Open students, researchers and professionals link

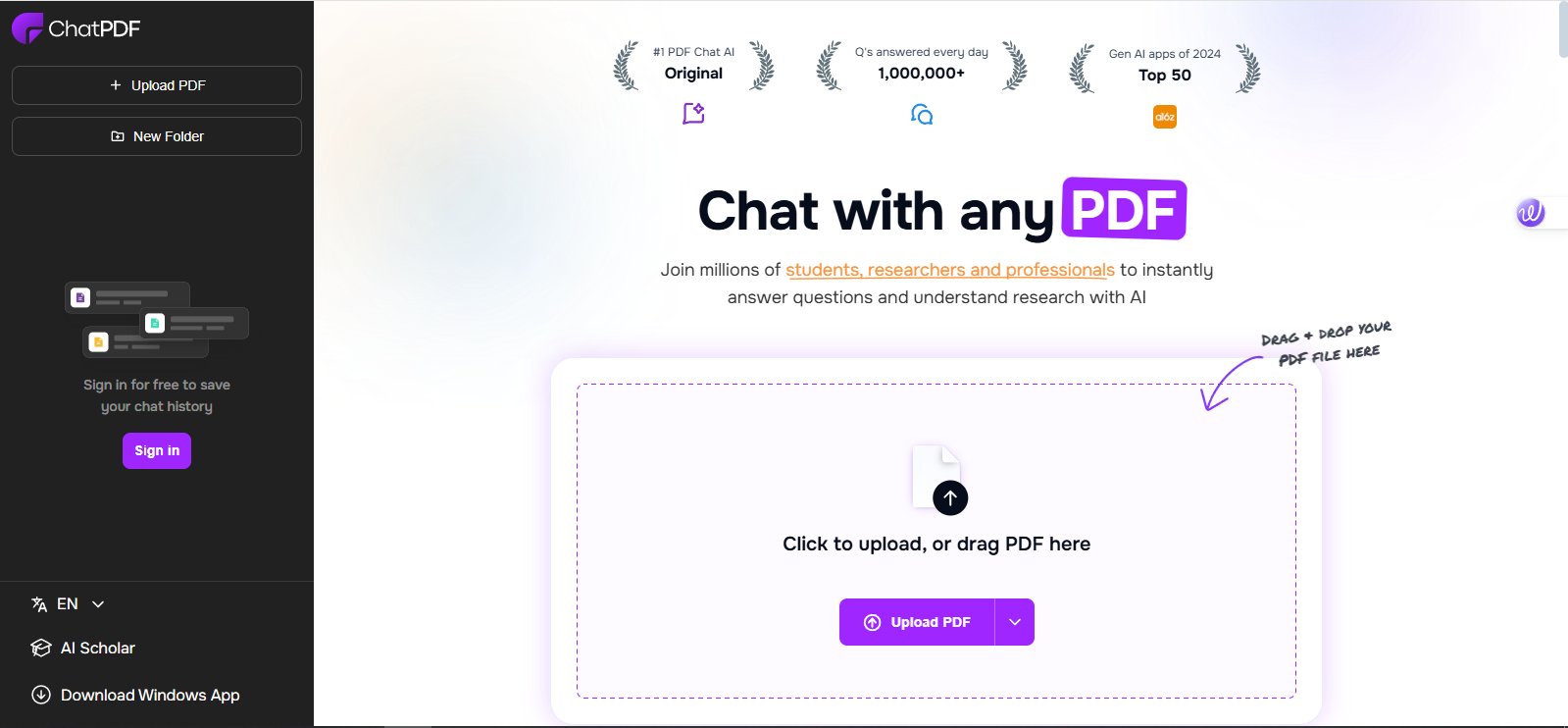[950, 270]
